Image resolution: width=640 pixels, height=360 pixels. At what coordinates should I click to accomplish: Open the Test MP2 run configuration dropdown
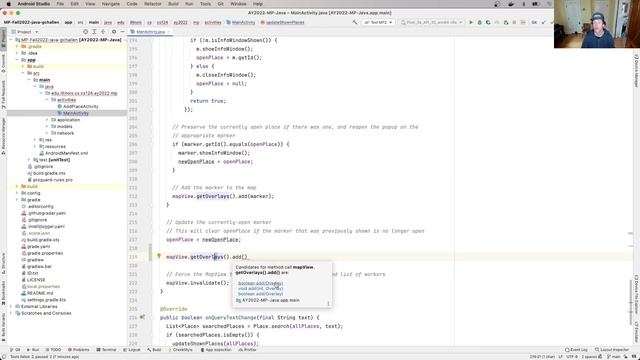pos(378,22)
